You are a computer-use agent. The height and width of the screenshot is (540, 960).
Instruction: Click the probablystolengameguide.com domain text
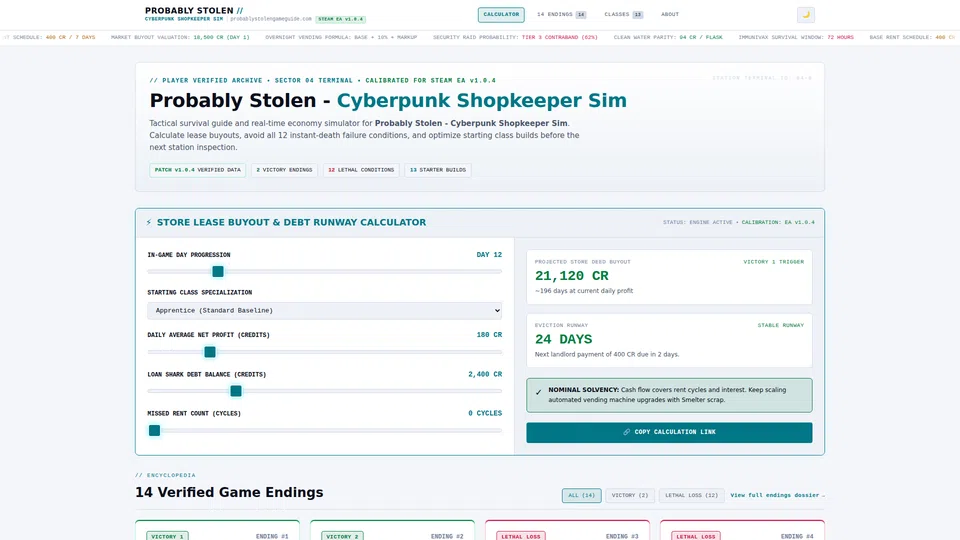pyautogui.click(x=271, y=19)
